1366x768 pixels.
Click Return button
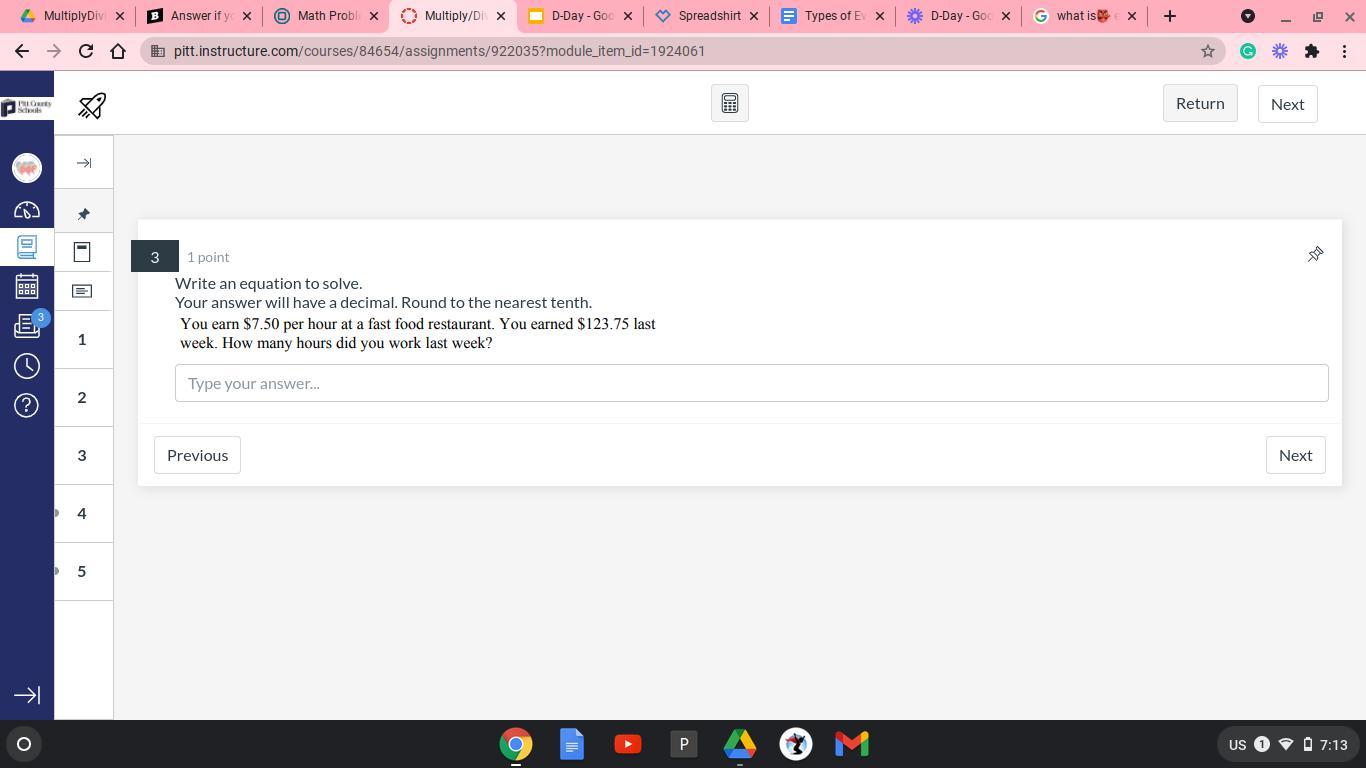click(1200, 104)
